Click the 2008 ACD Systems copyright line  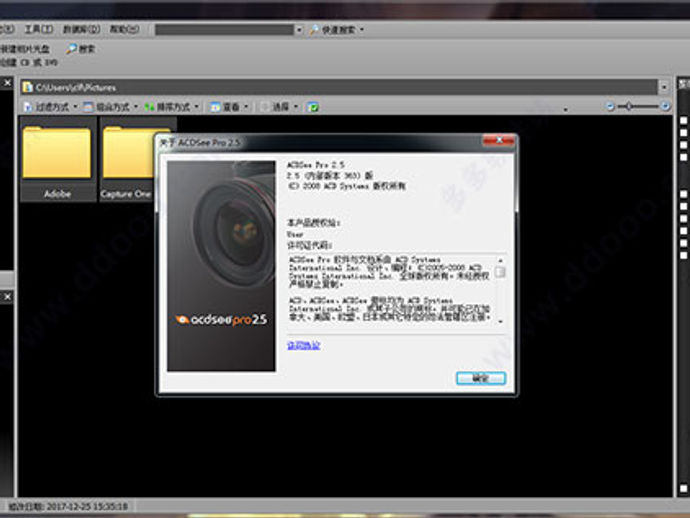[346, 186]
